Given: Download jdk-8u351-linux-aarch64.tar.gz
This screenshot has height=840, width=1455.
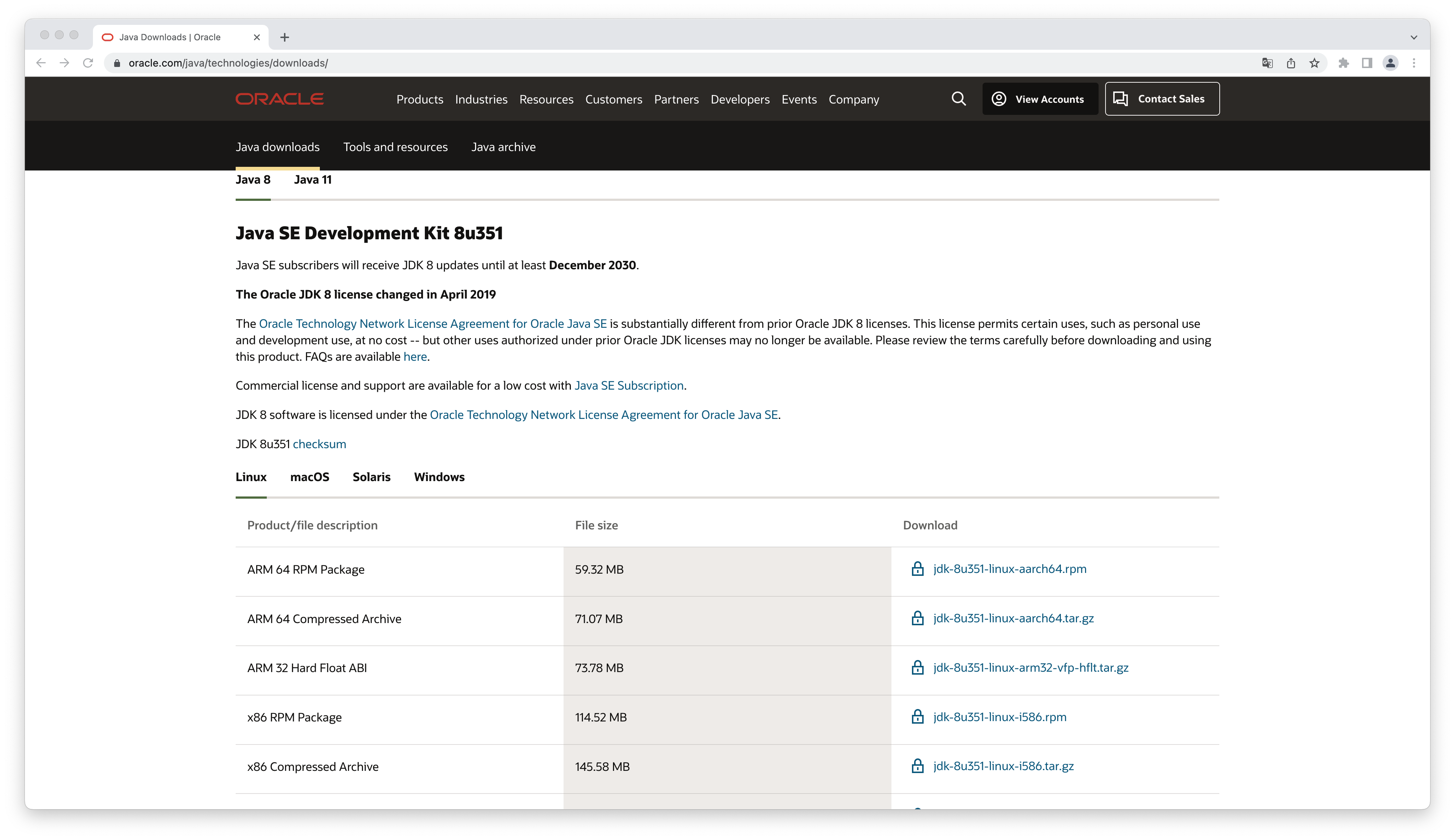Looking at the screenshot, I should pos(1013,618).
